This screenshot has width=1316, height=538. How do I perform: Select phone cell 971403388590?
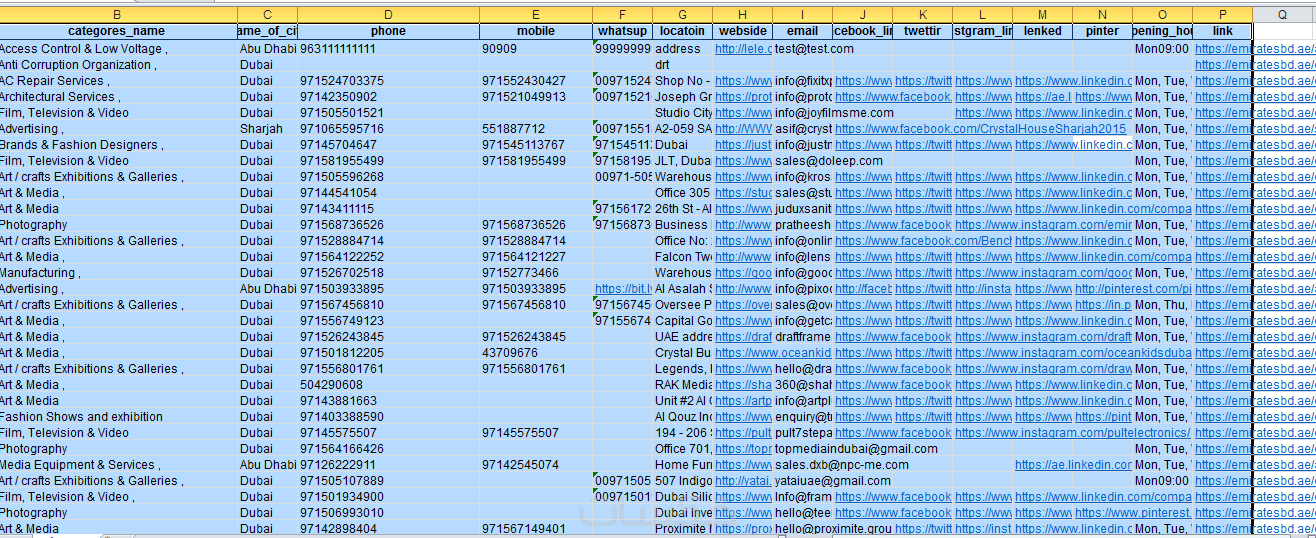[x=388, y=417]
